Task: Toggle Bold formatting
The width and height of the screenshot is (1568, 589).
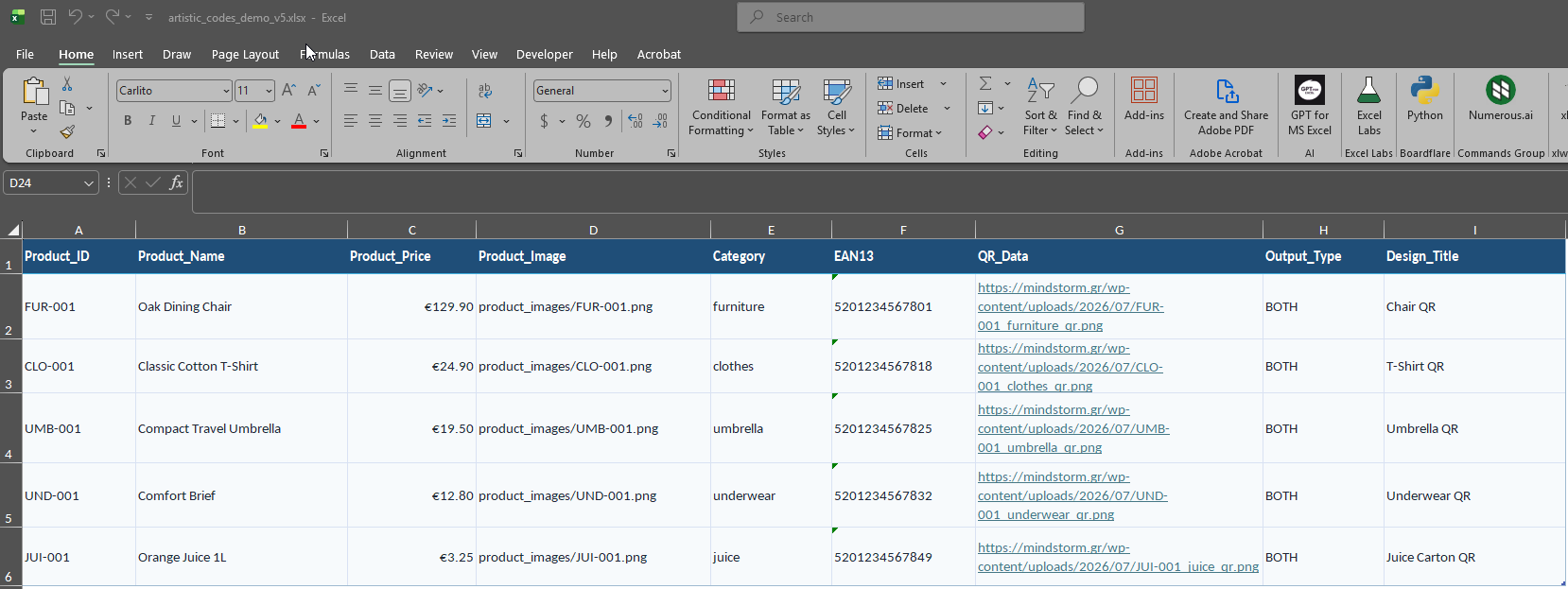Action: (x=128, y=121)
